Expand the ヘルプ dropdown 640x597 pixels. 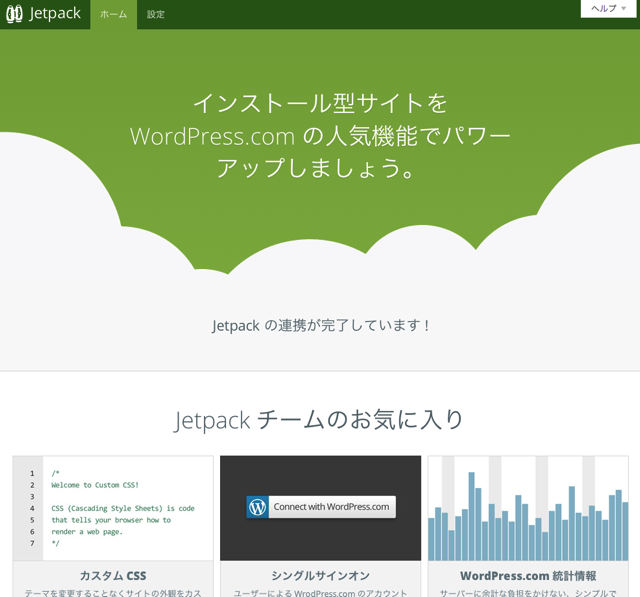(608, 9)
